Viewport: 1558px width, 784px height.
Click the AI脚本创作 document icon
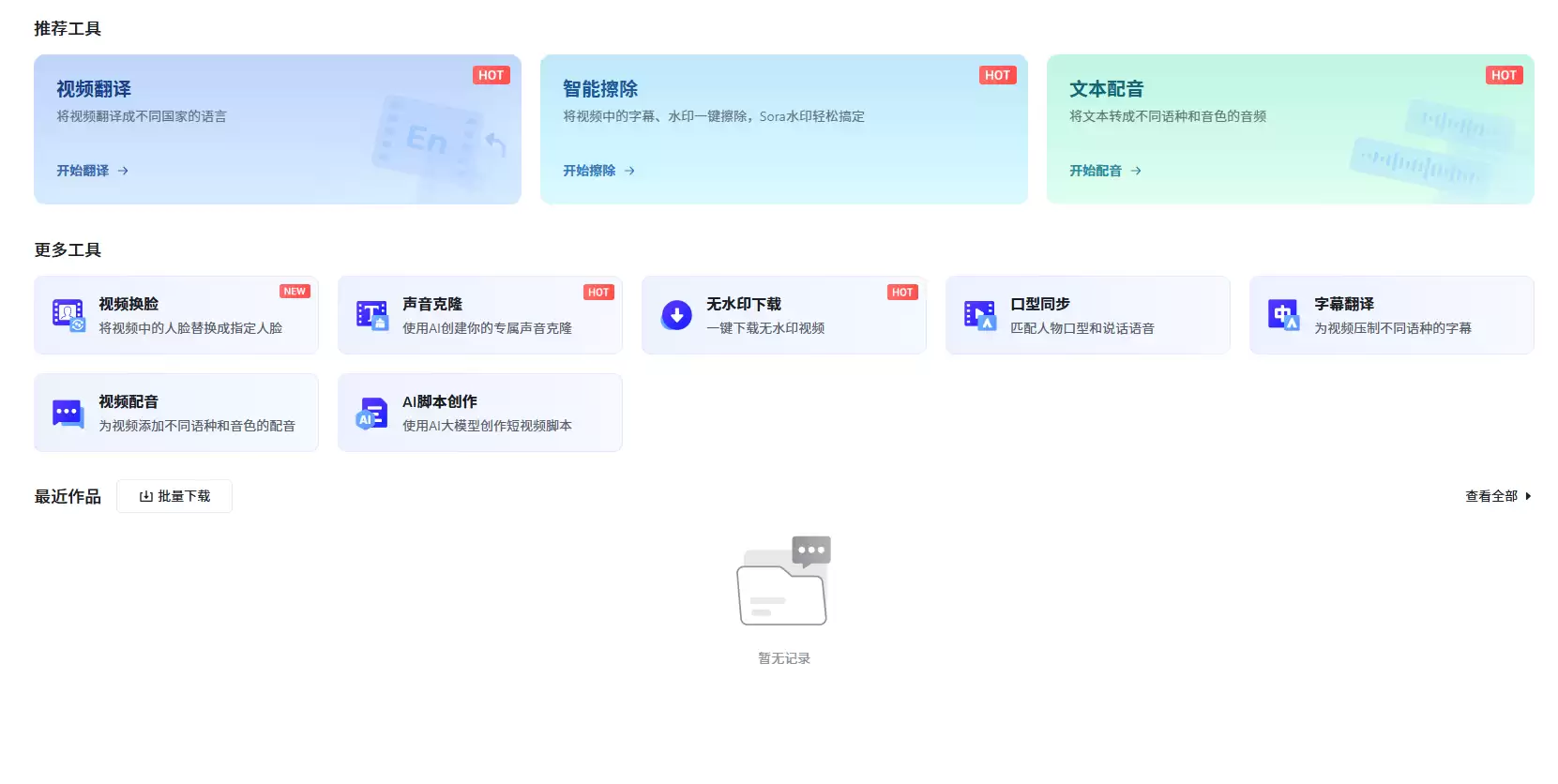372,413
